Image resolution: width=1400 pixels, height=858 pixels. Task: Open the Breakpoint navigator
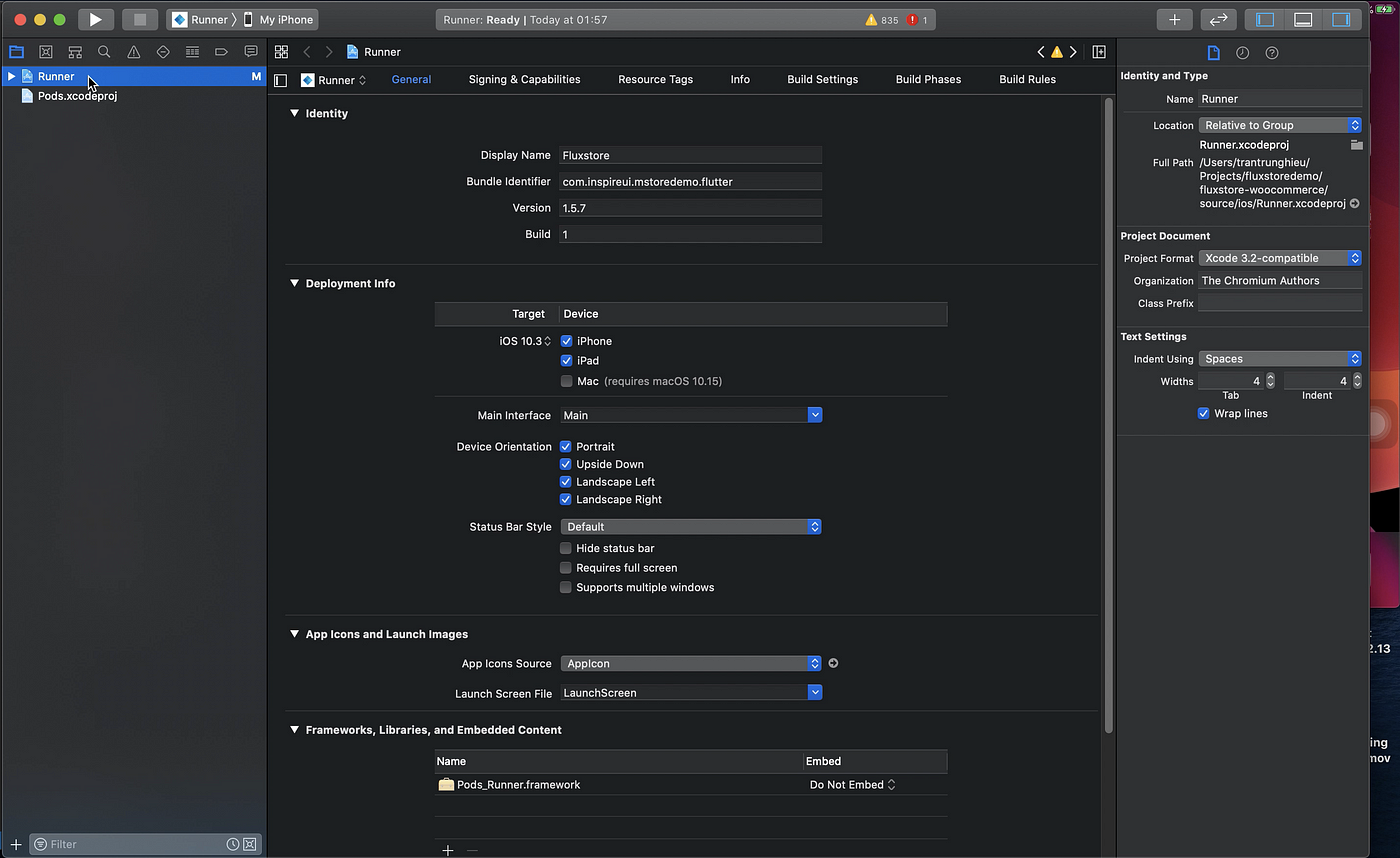tap(221, 52)
